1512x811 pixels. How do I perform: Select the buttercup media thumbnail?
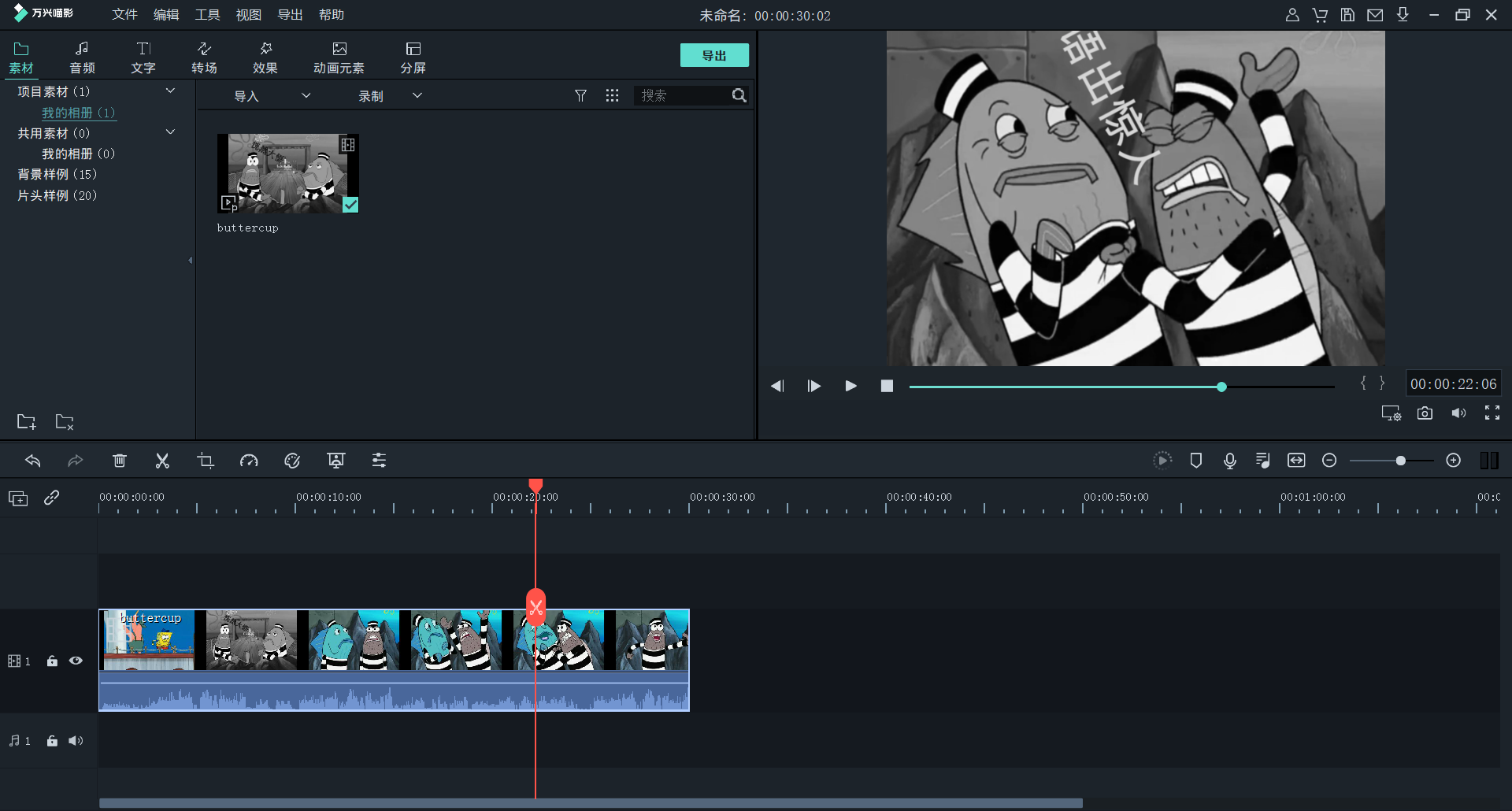pos(287,173)
